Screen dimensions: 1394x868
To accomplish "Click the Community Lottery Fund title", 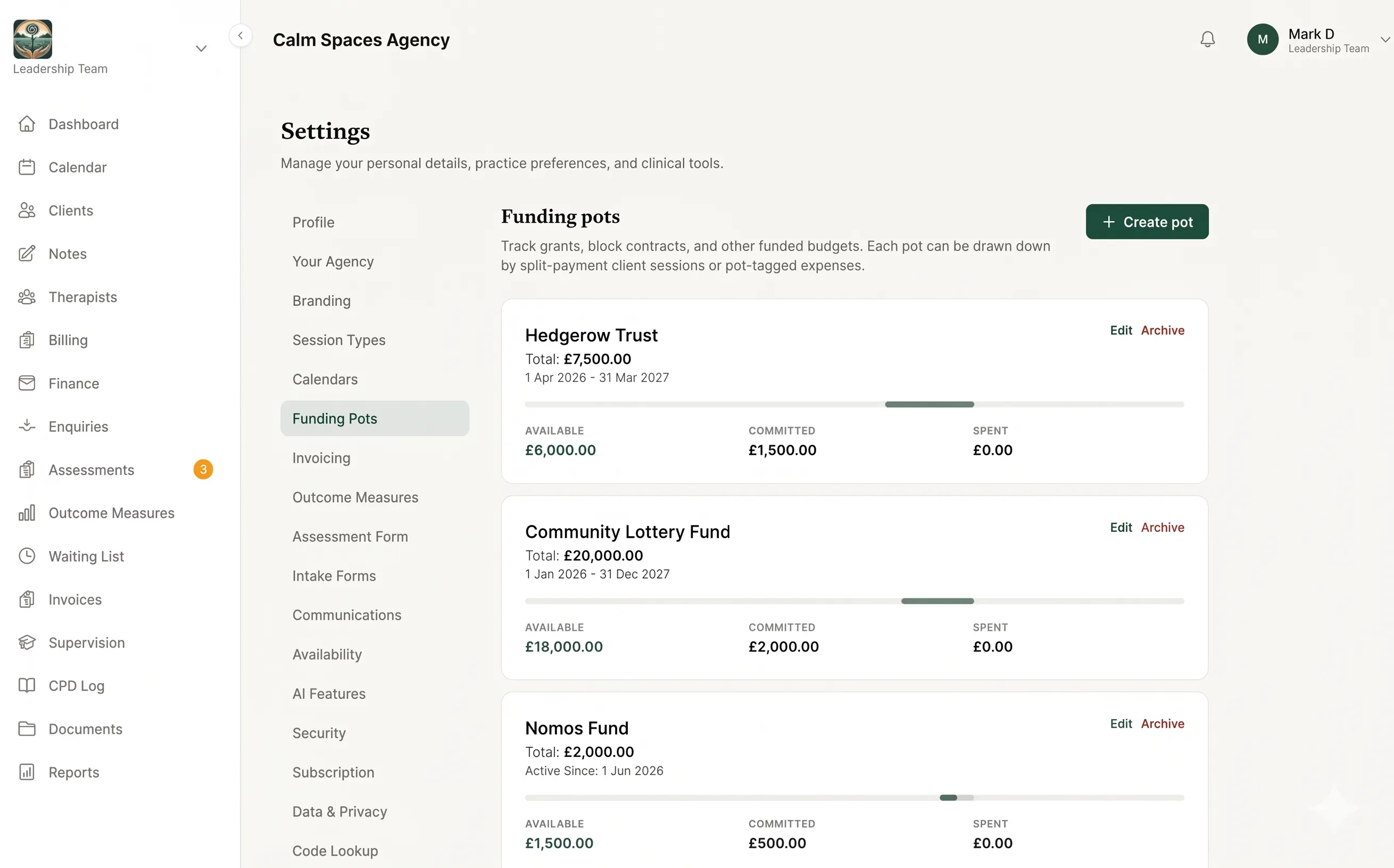I will [627, 531].
